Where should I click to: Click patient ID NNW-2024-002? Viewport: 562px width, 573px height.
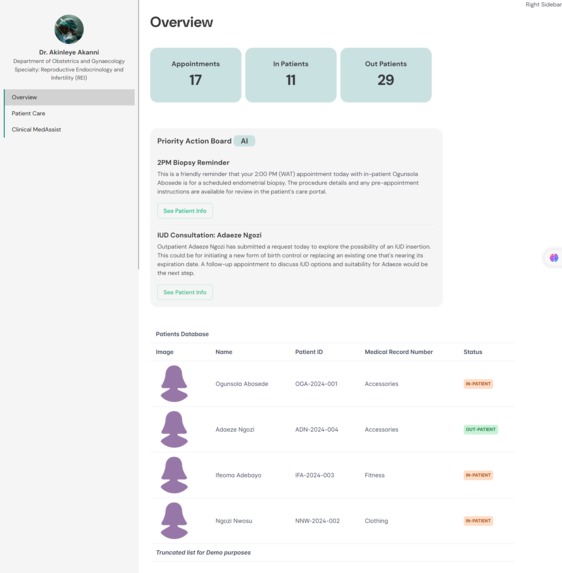tap(318, 521)
